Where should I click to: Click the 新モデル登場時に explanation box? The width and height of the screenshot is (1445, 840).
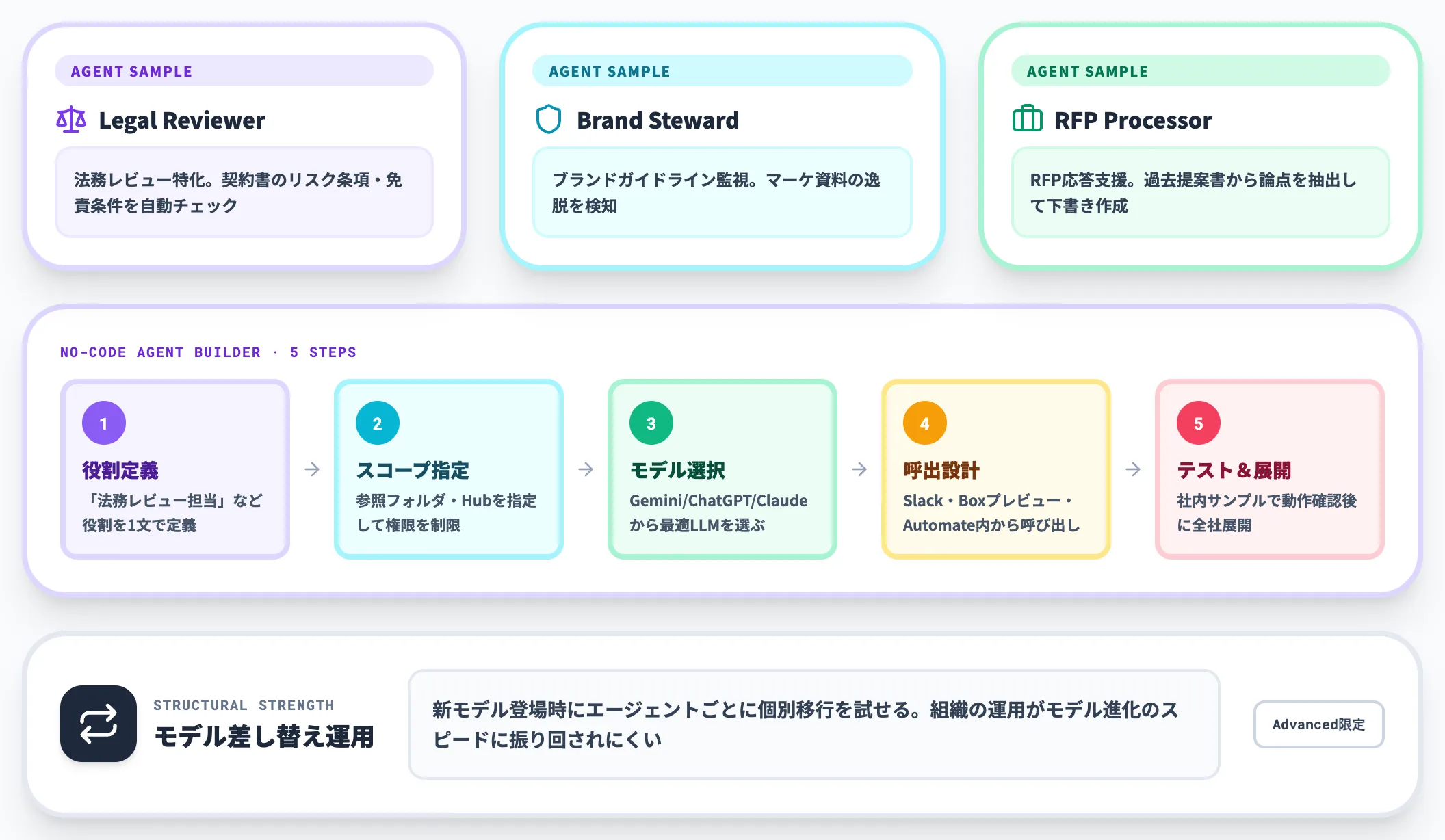click(814, 724)
